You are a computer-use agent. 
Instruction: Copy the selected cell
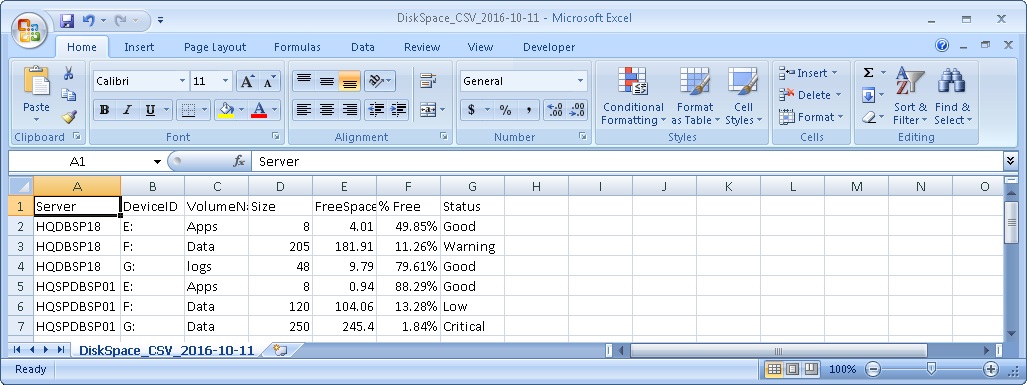point(68,95)
